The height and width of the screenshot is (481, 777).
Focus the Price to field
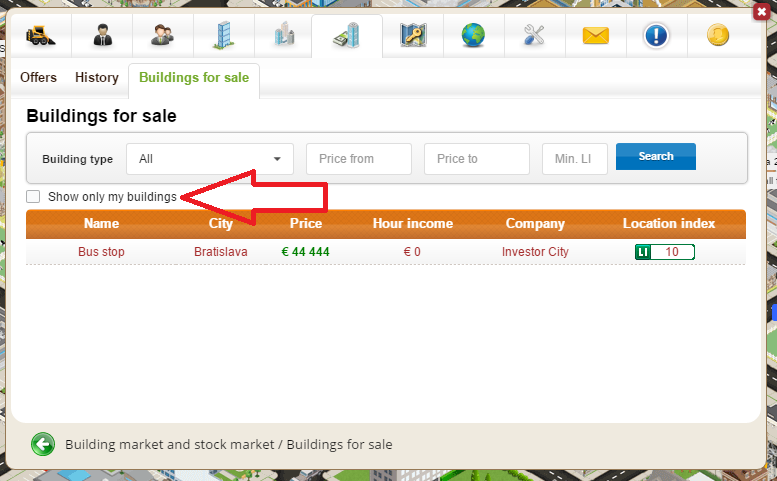[x=477, y=159]
